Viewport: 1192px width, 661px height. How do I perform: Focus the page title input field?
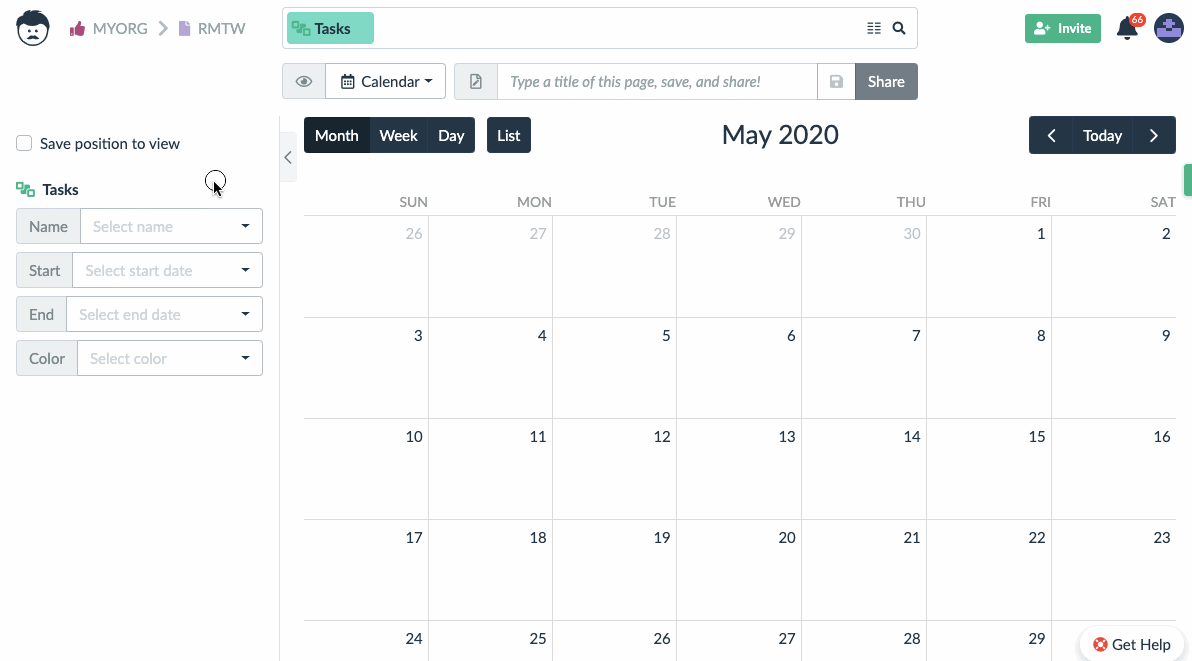pyautogui.click(x=658, y=81)
